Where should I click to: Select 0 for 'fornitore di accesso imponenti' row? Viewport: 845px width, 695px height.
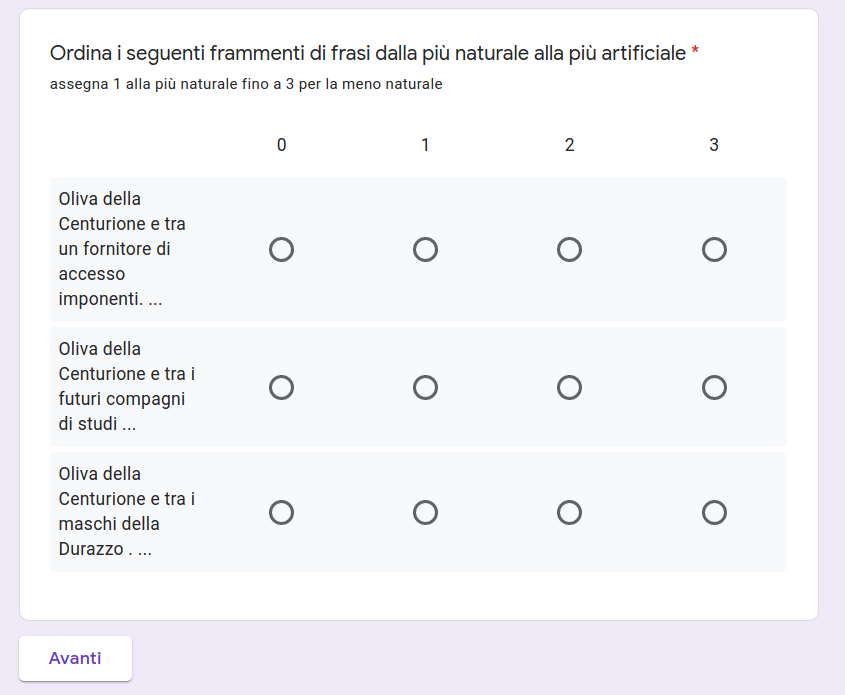click(281, 249)
